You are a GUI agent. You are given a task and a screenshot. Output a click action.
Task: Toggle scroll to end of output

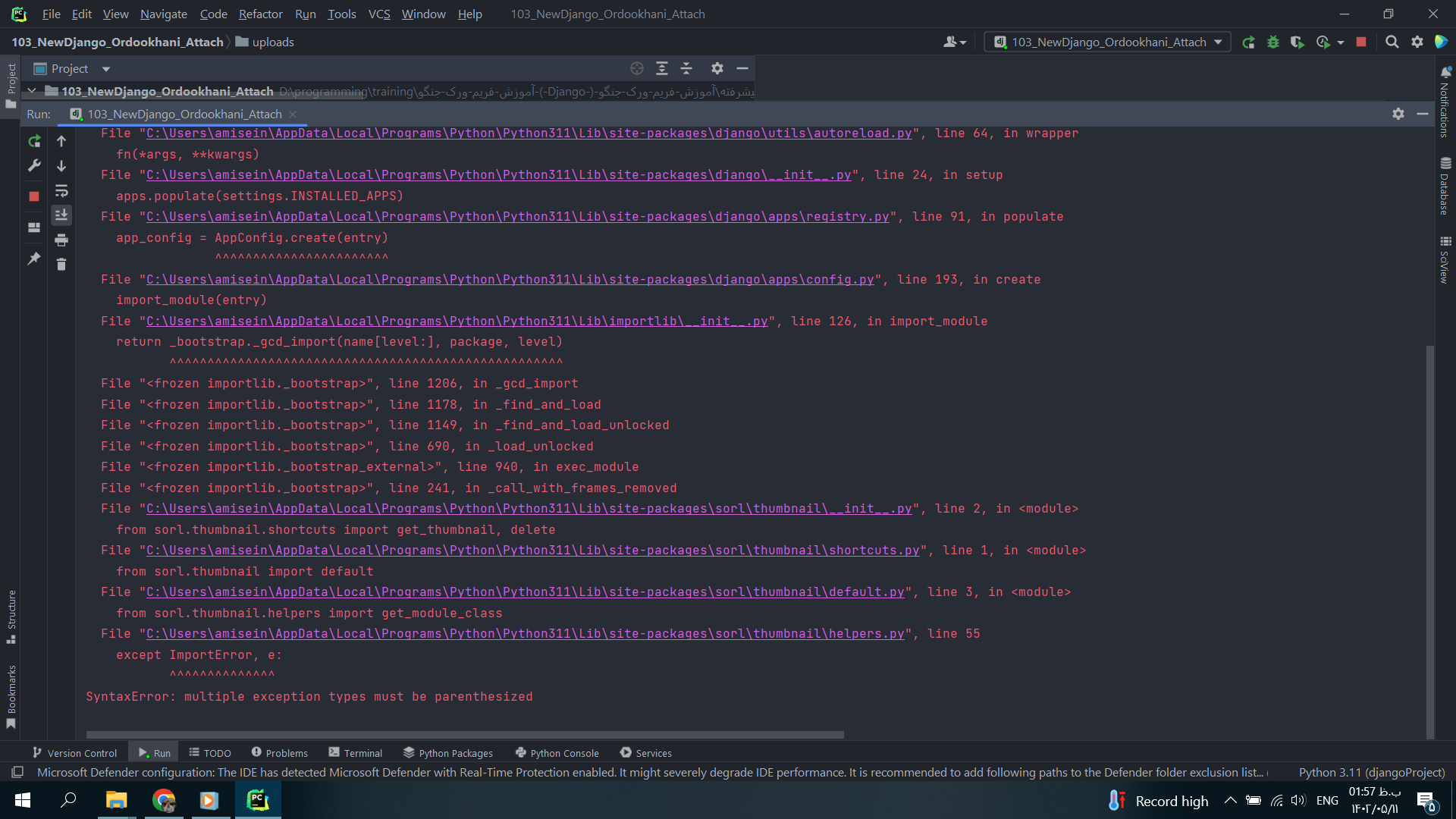61,215
